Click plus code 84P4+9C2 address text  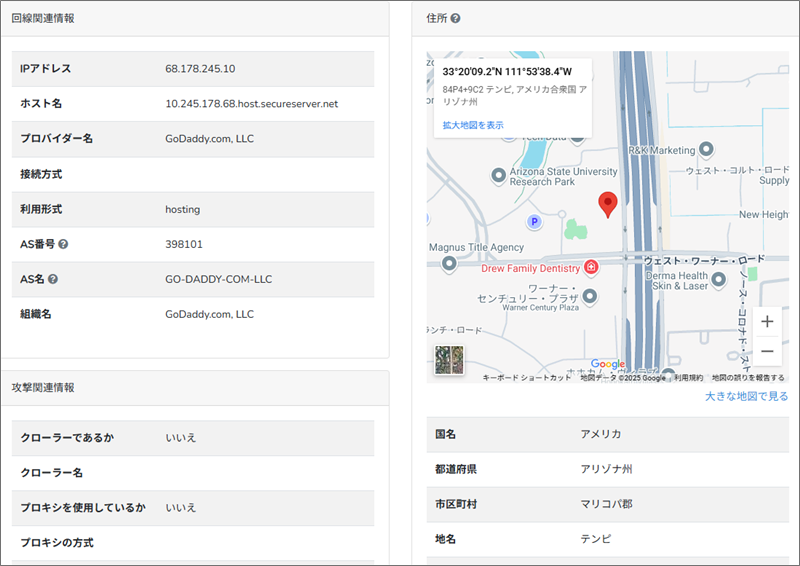point(514,95)
